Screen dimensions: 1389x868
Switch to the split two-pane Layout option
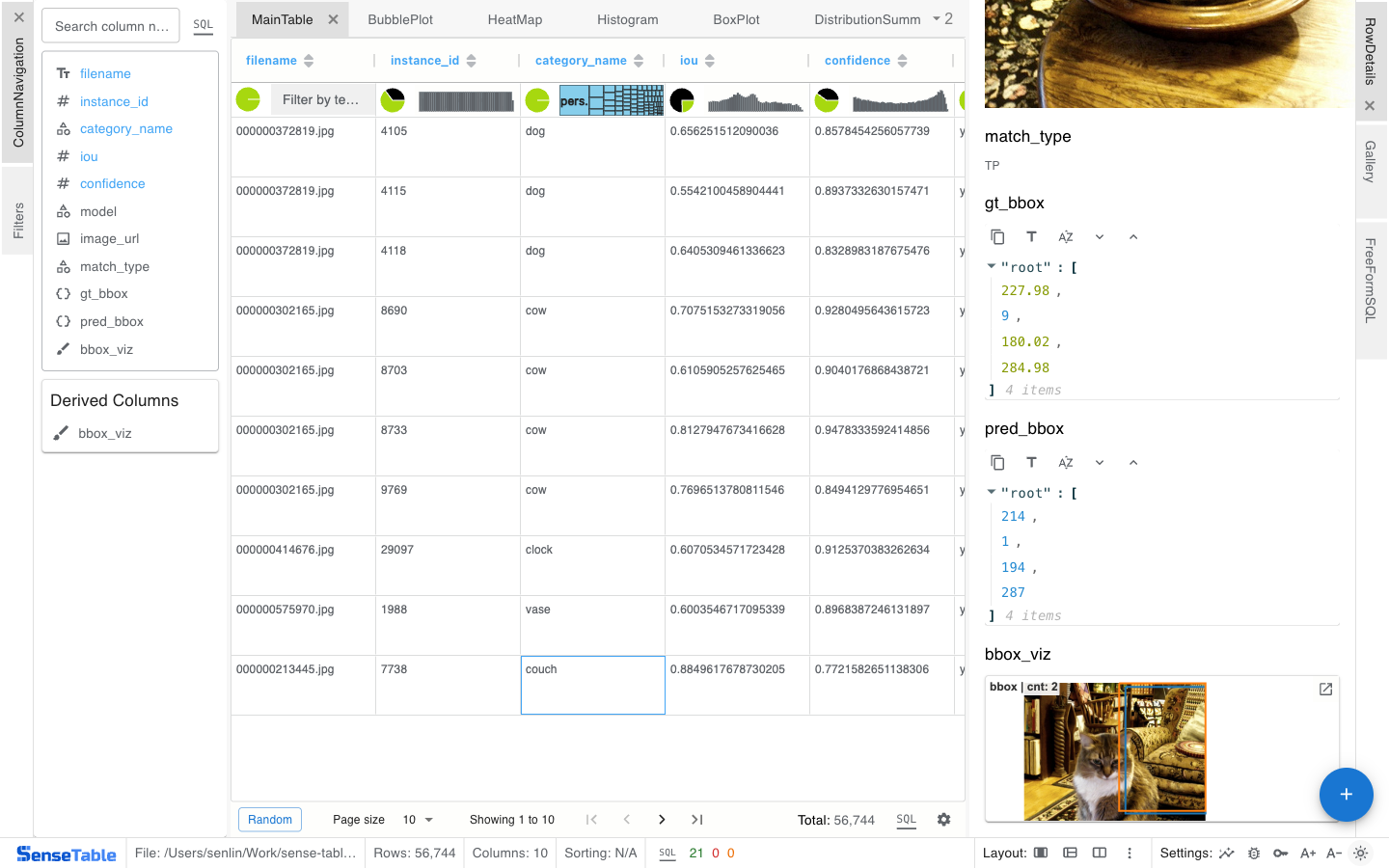click(x=1099, y=854)
